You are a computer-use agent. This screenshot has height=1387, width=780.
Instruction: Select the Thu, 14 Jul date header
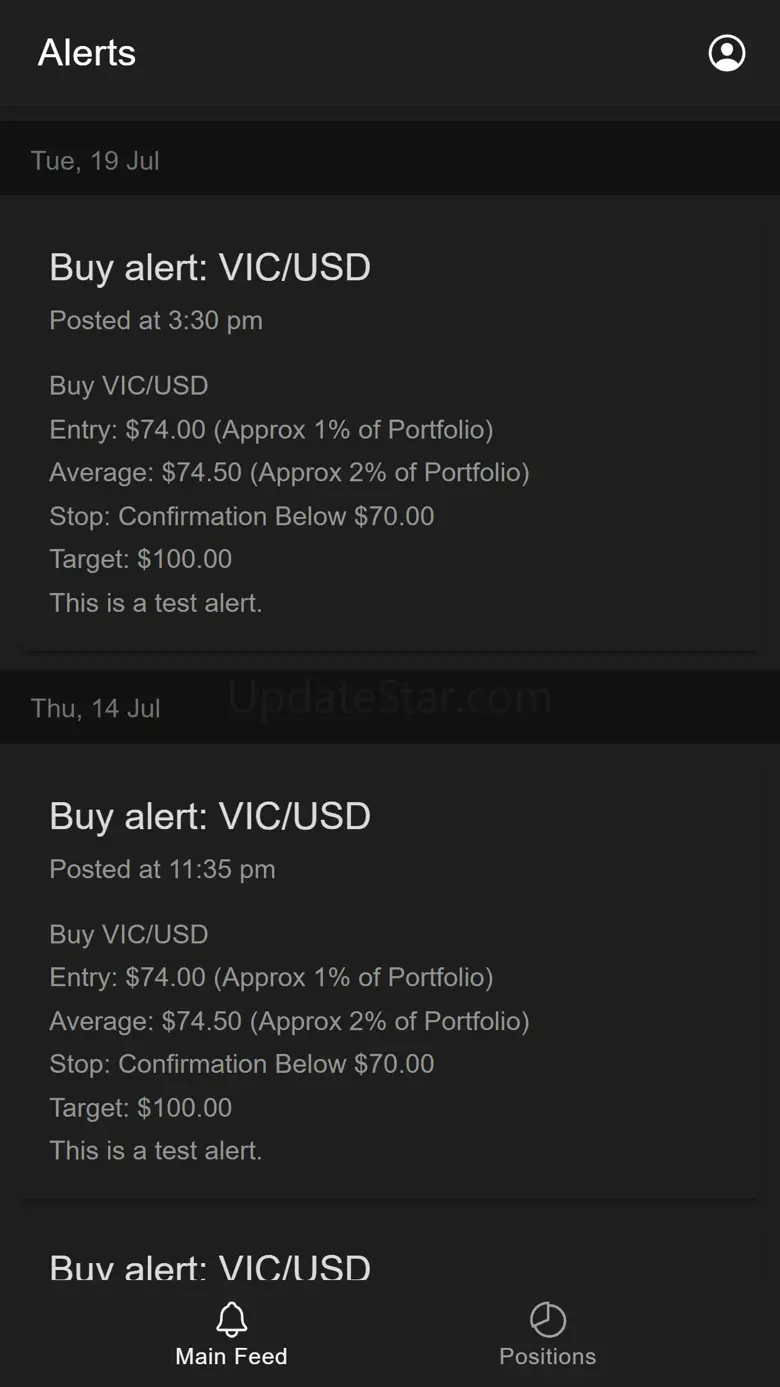point(95,709)
